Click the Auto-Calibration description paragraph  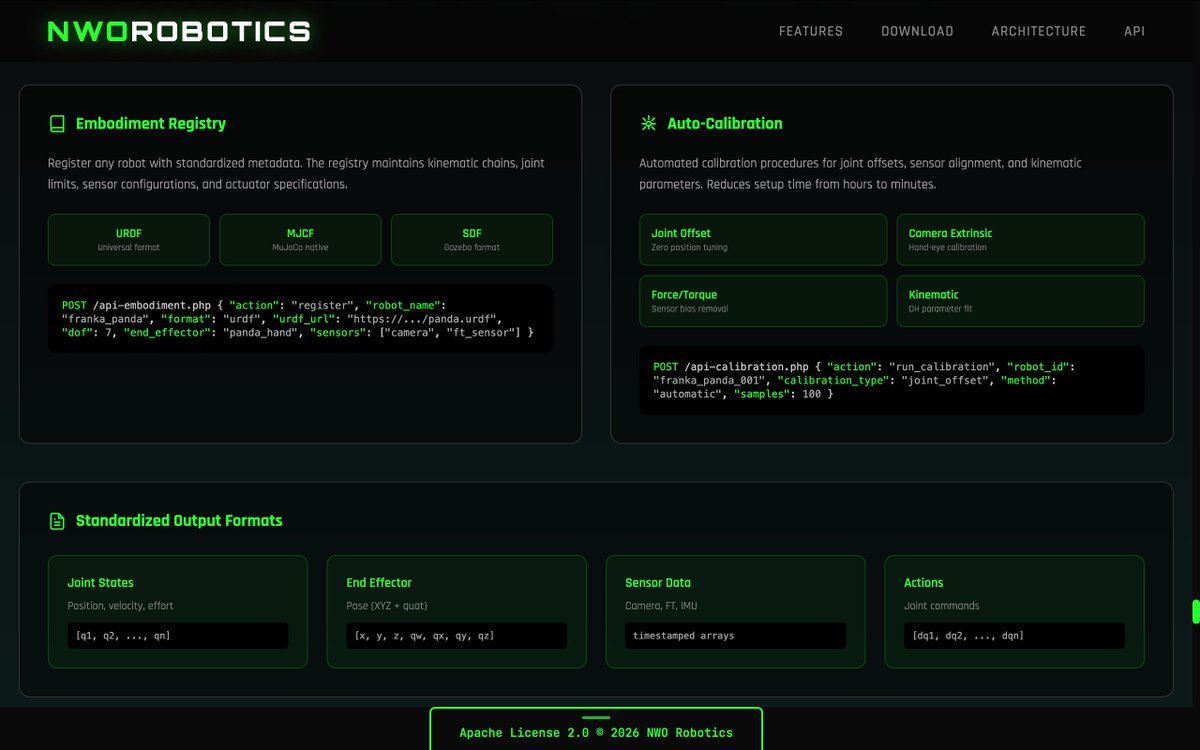861,174
